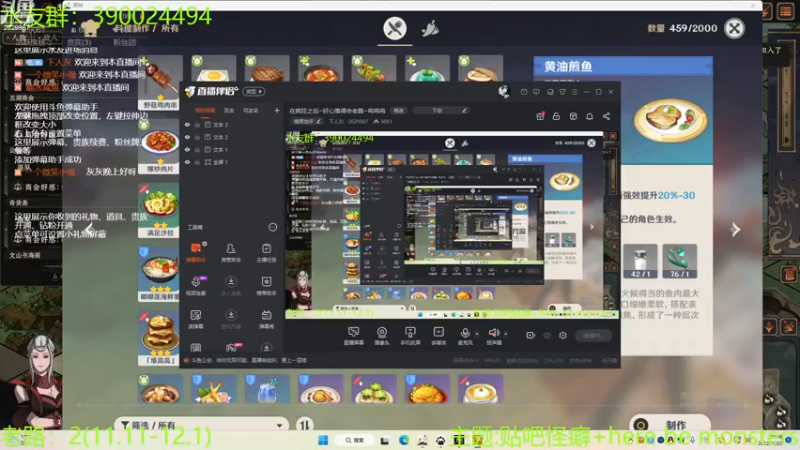Toggle the preview eye icon beside settings gear
The height and width of the screenshot is (450, 800).
[547, 335]
